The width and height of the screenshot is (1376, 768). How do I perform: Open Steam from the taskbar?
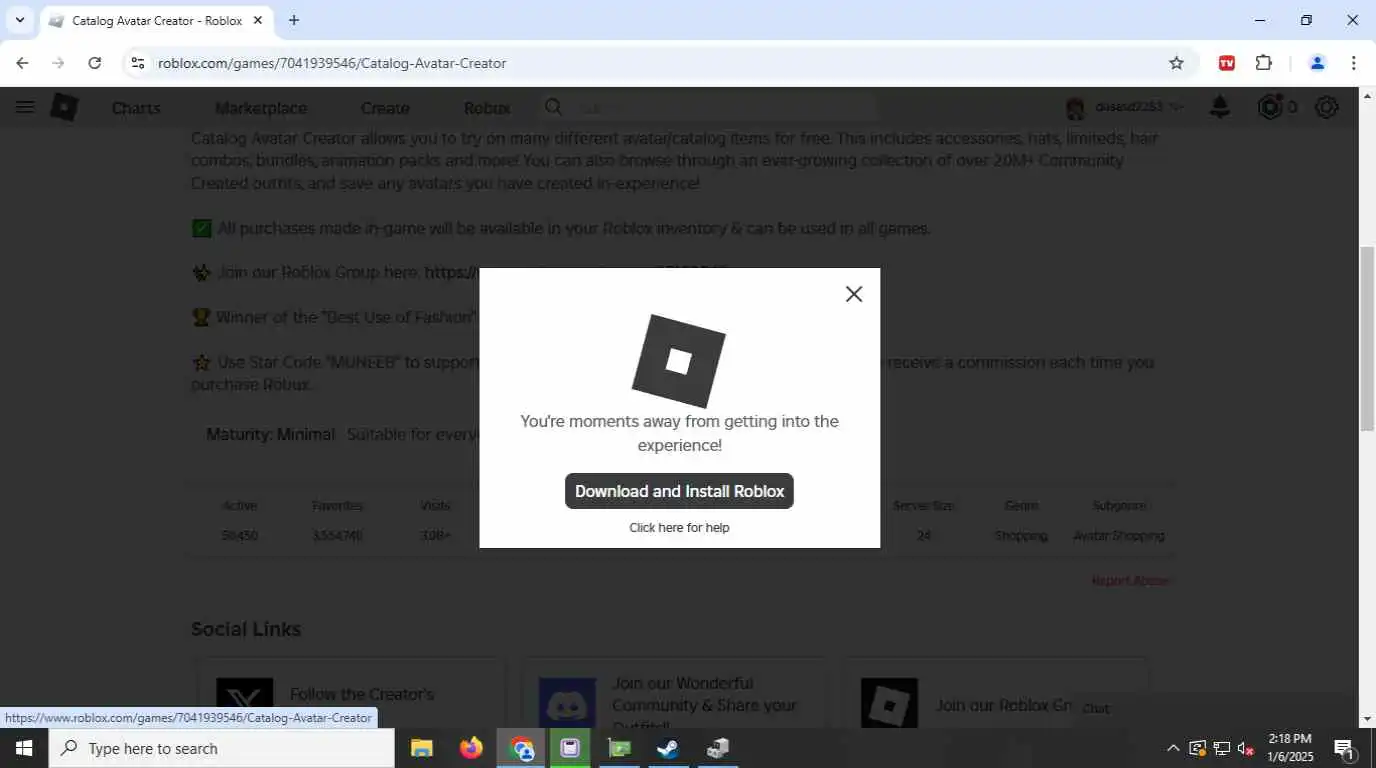click(668, 748)
